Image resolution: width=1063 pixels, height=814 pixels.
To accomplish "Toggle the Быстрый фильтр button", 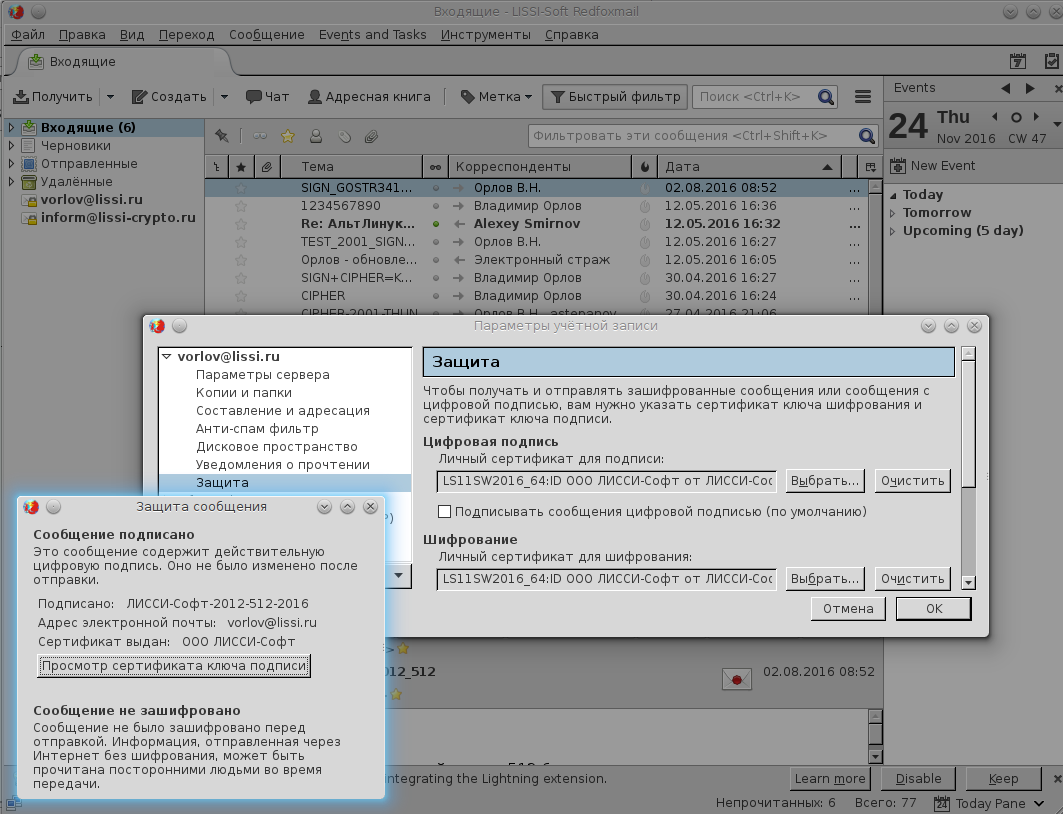I will [x=615, y=97].
